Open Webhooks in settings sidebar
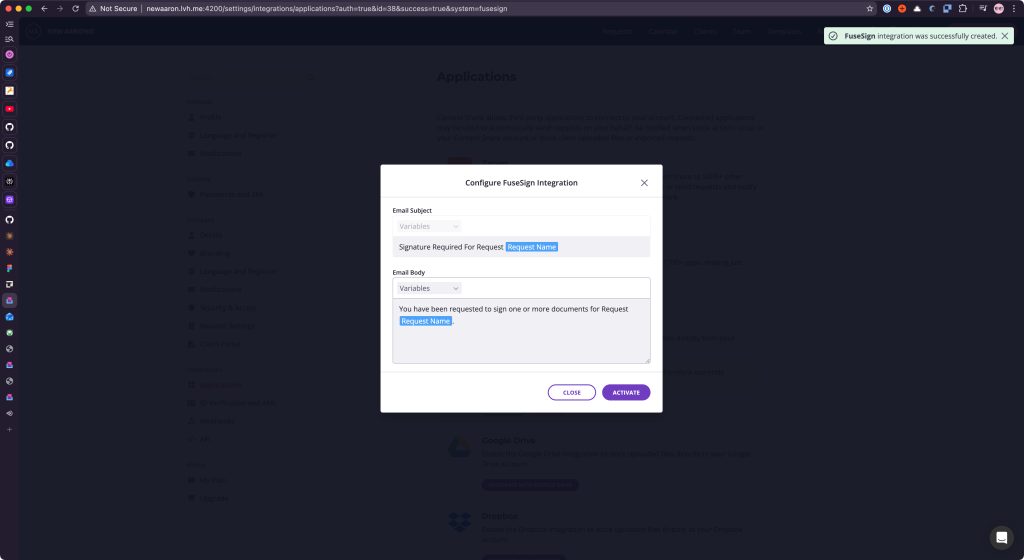Viewport: 1024px width, 560px height. coord(217,421)
